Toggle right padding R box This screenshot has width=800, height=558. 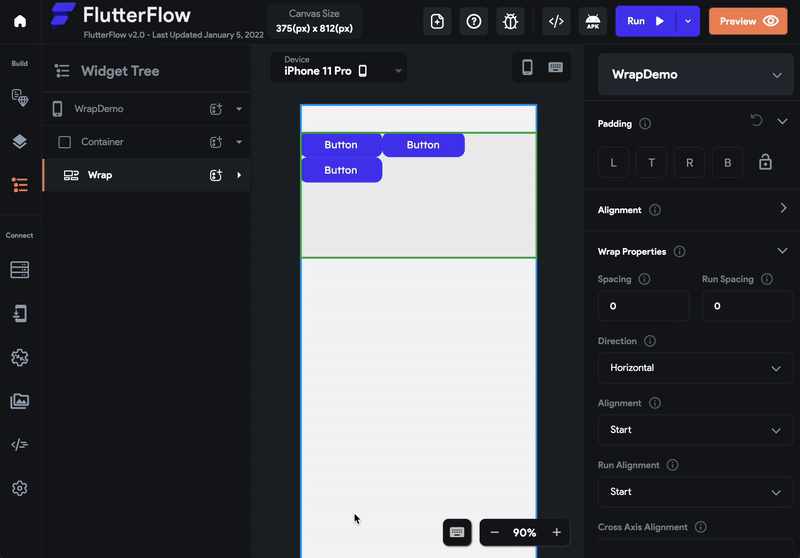coord(689,163)
